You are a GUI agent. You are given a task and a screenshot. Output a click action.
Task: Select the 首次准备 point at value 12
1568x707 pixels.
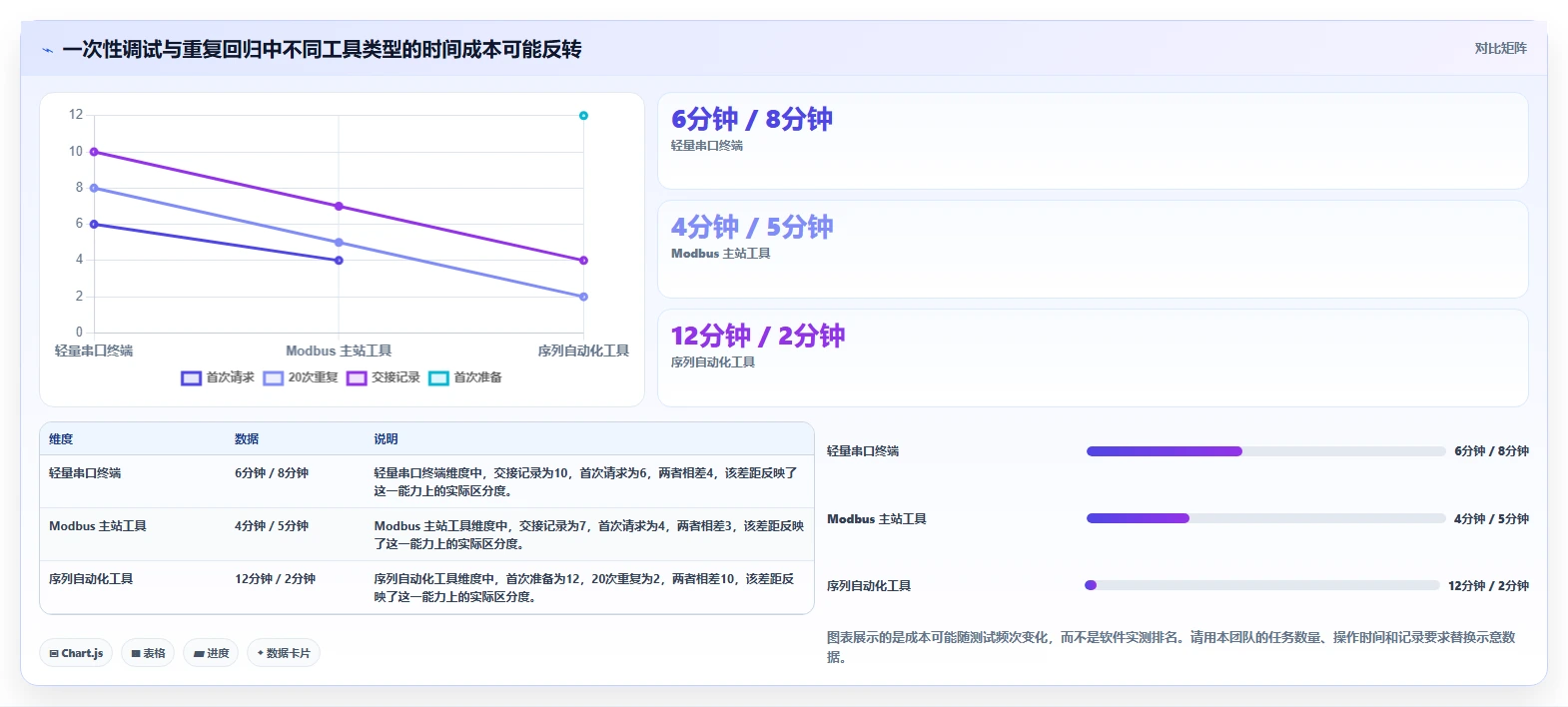point(583,116)
